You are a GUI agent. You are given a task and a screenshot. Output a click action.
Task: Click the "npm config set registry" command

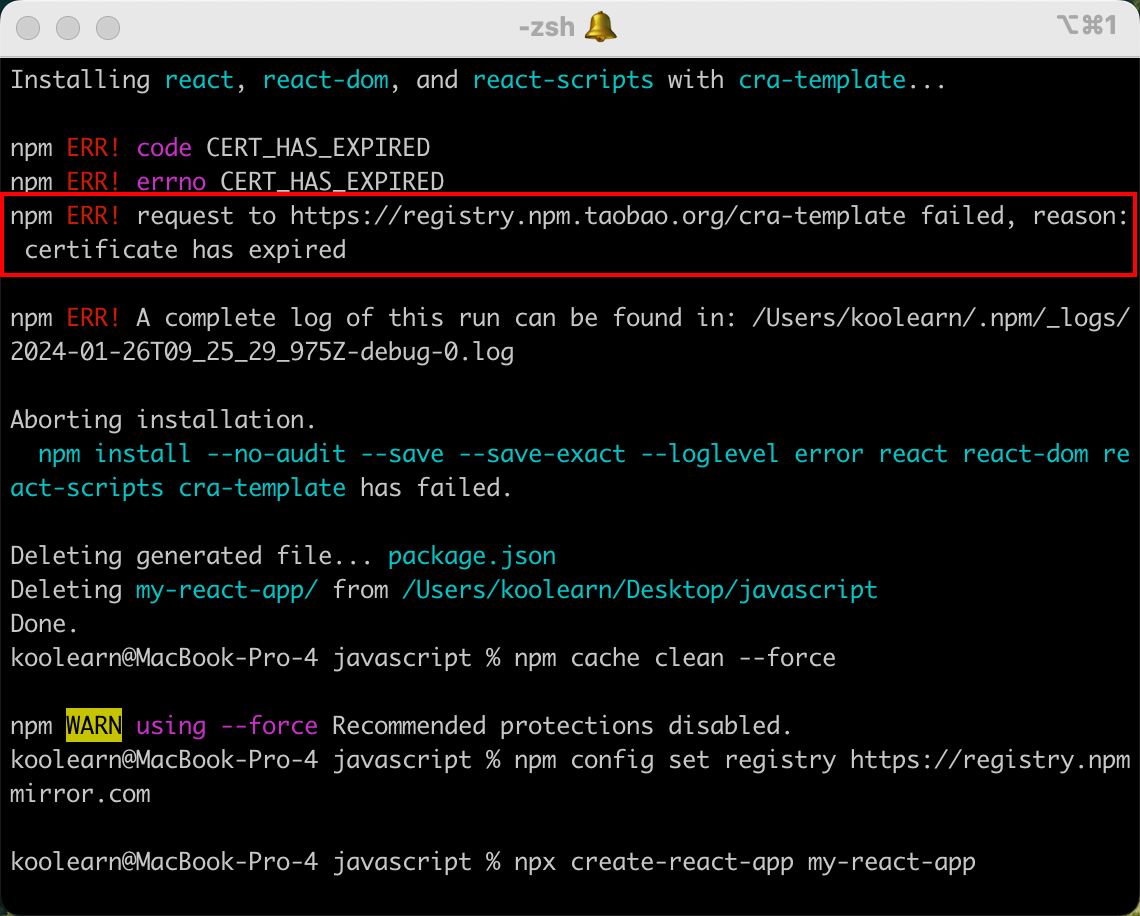coord(675,760)
